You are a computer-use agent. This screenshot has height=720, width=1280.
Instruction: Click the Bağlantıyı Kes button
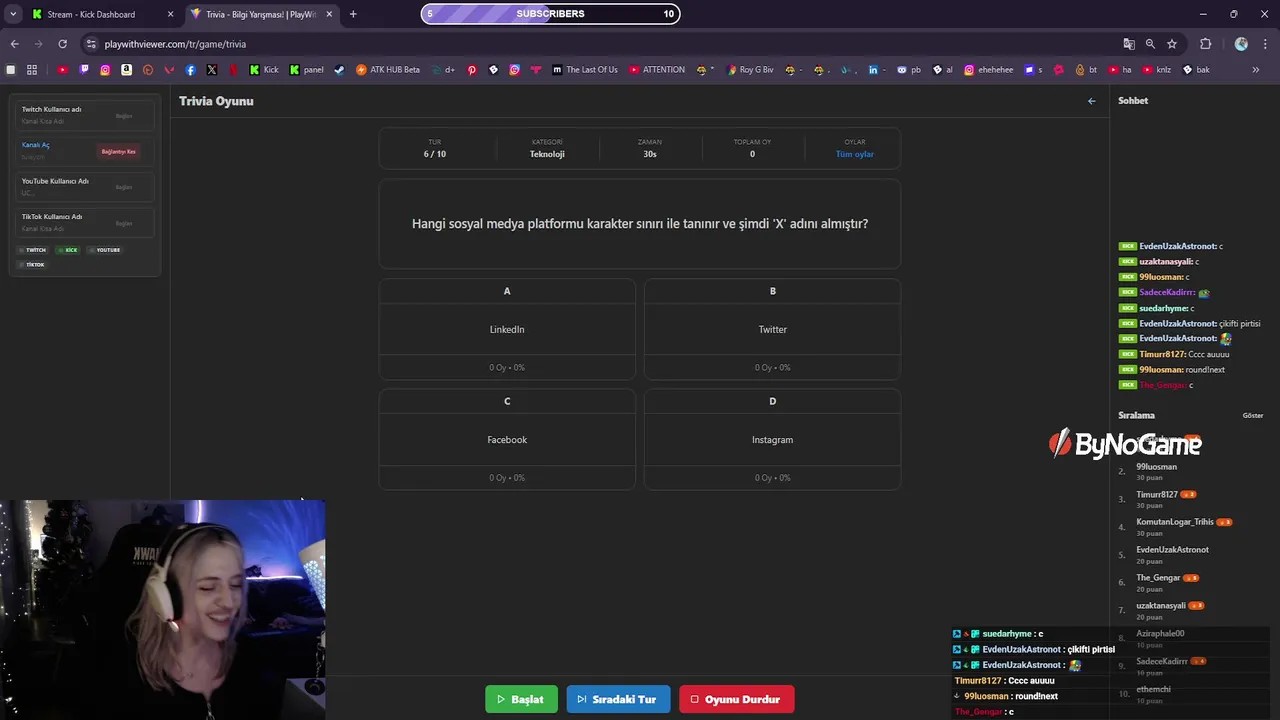[119, 152]
